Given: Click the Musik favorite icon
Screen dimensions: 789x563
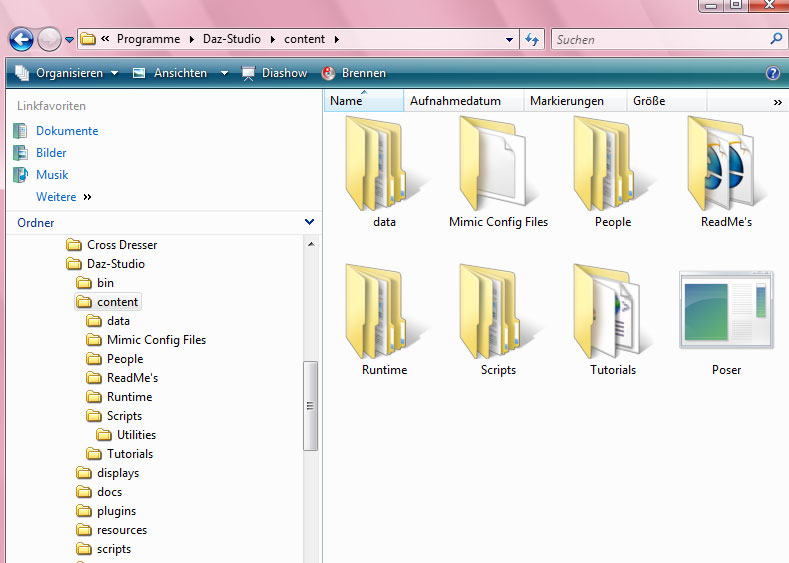Looking at the screenshot, I should pos(20,175).
